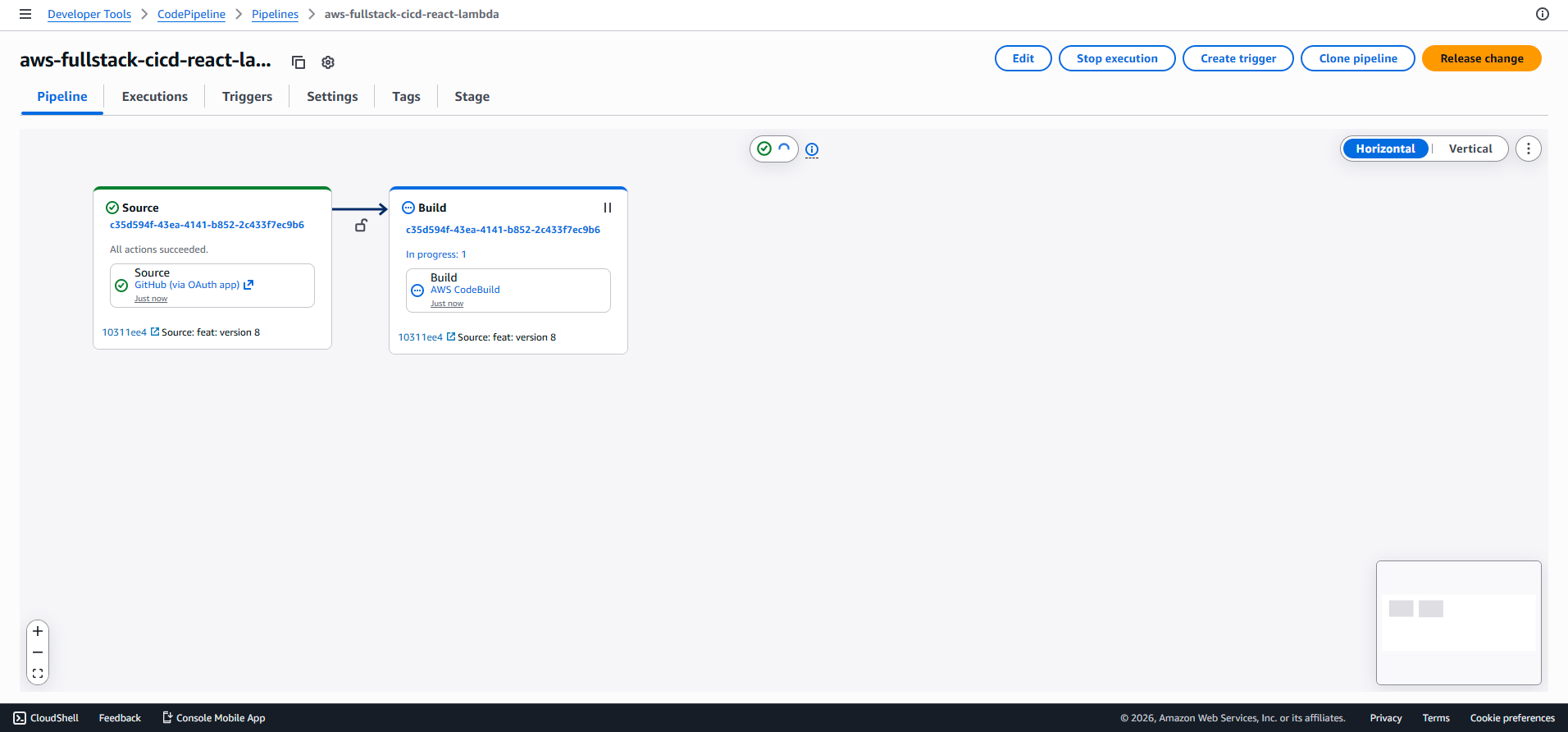The width and height of the screenshot is (1568, 732).
Task: Click the info panel icon top right
Action: click(x=1543, y=14)
